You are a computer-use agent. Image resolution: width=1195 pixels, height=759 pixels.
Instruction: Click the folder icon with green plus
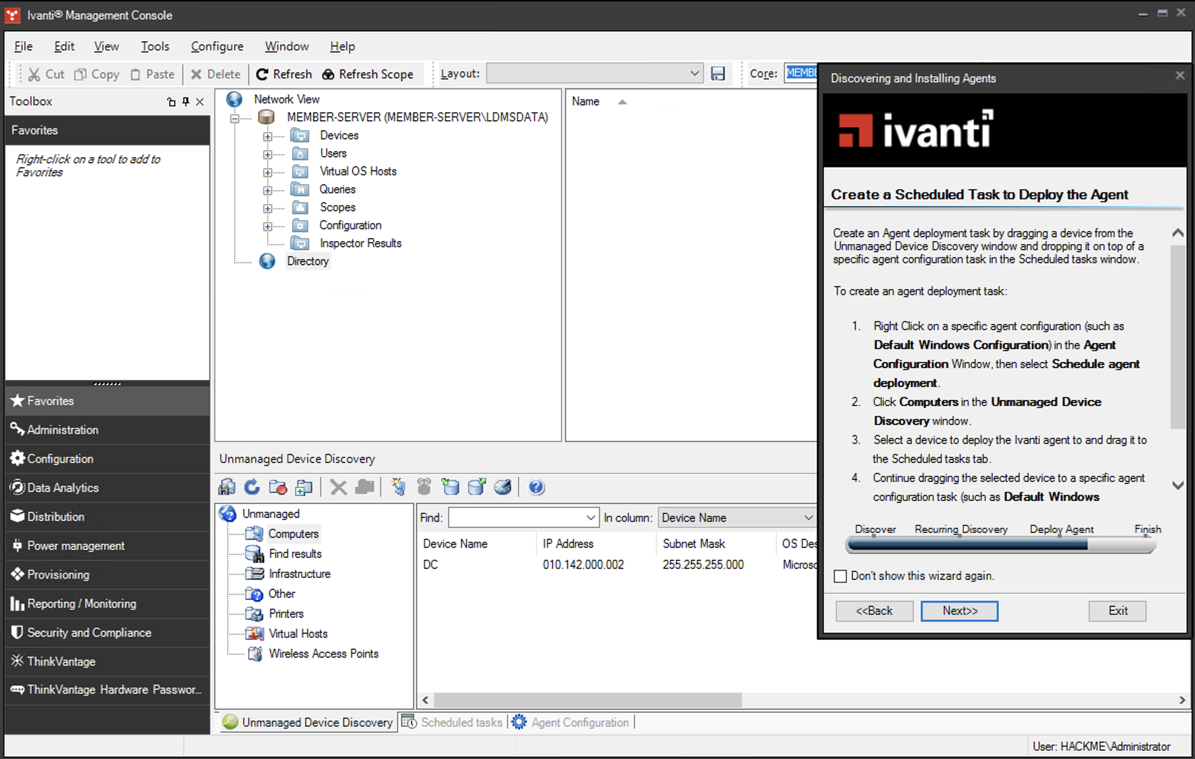click(304, 487)
